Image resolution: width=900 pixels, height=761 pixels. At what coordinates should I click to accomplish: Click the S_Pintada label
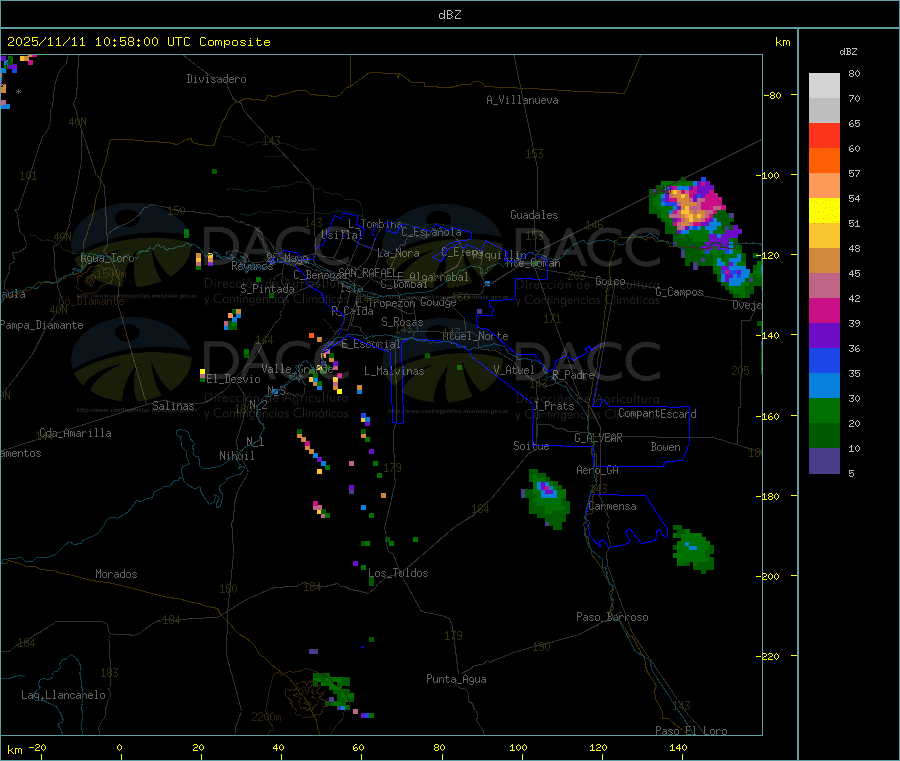point(267,289)
